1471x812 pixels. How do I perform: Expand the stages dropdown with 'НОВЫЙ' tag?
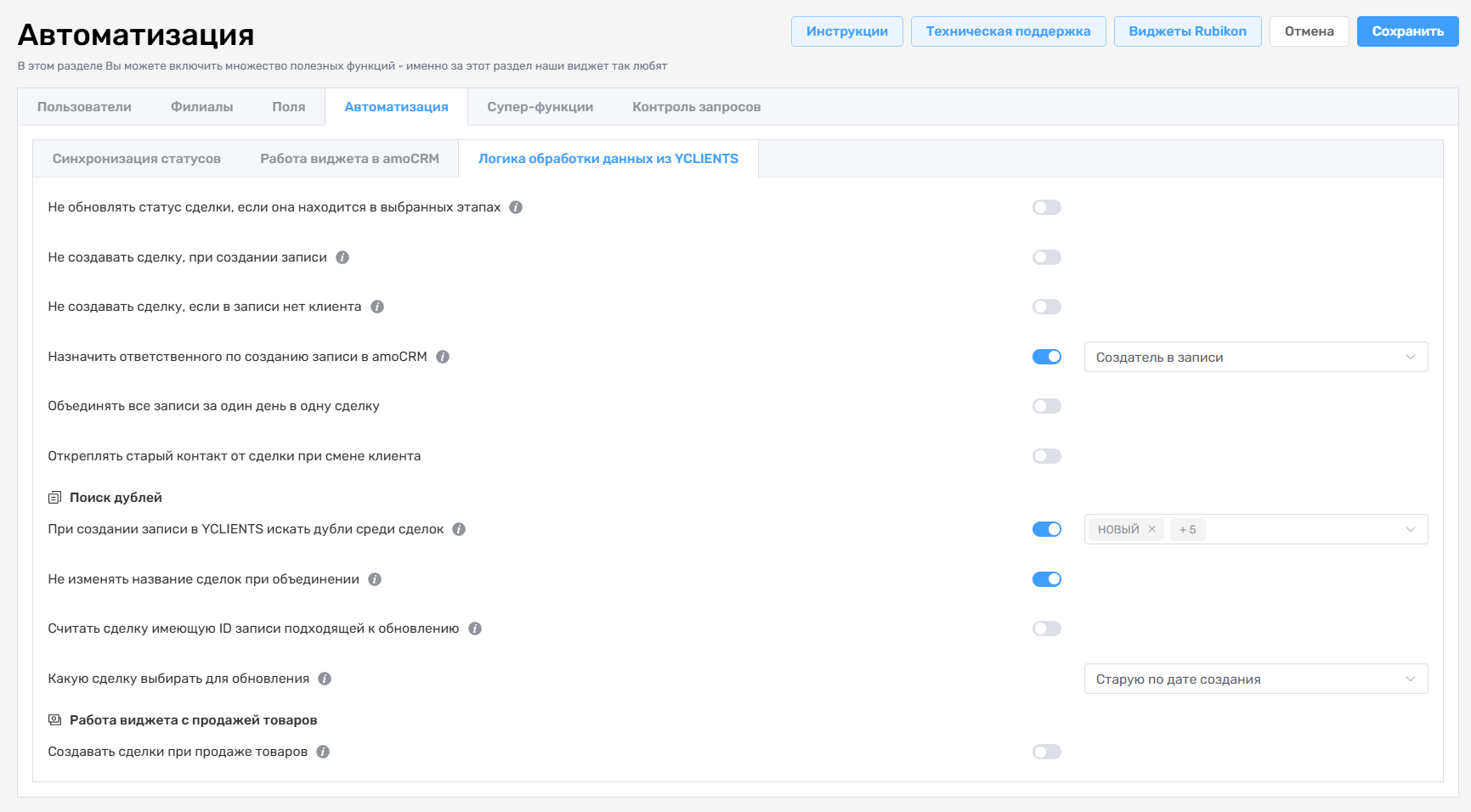pos(1256,529)
